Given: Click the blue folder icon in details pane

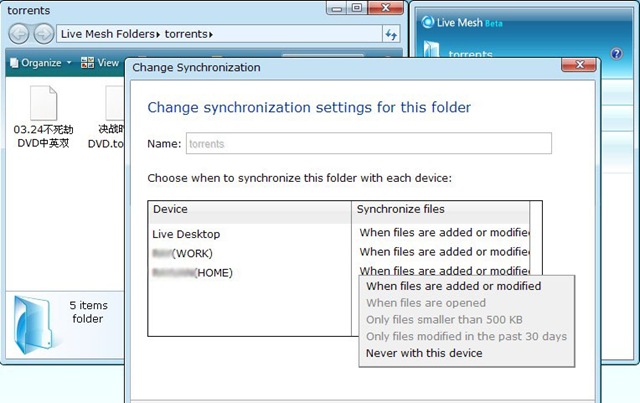Looking at the screenshot, I should [34, 325].
